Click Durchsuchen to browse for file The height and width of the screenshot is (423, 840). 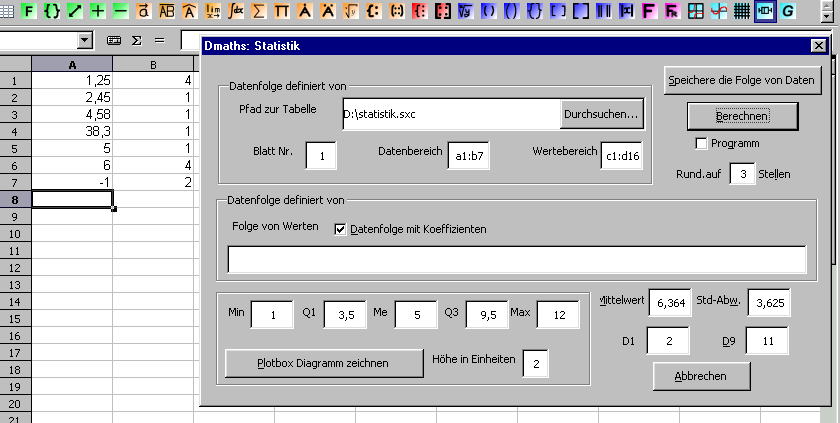601,115
